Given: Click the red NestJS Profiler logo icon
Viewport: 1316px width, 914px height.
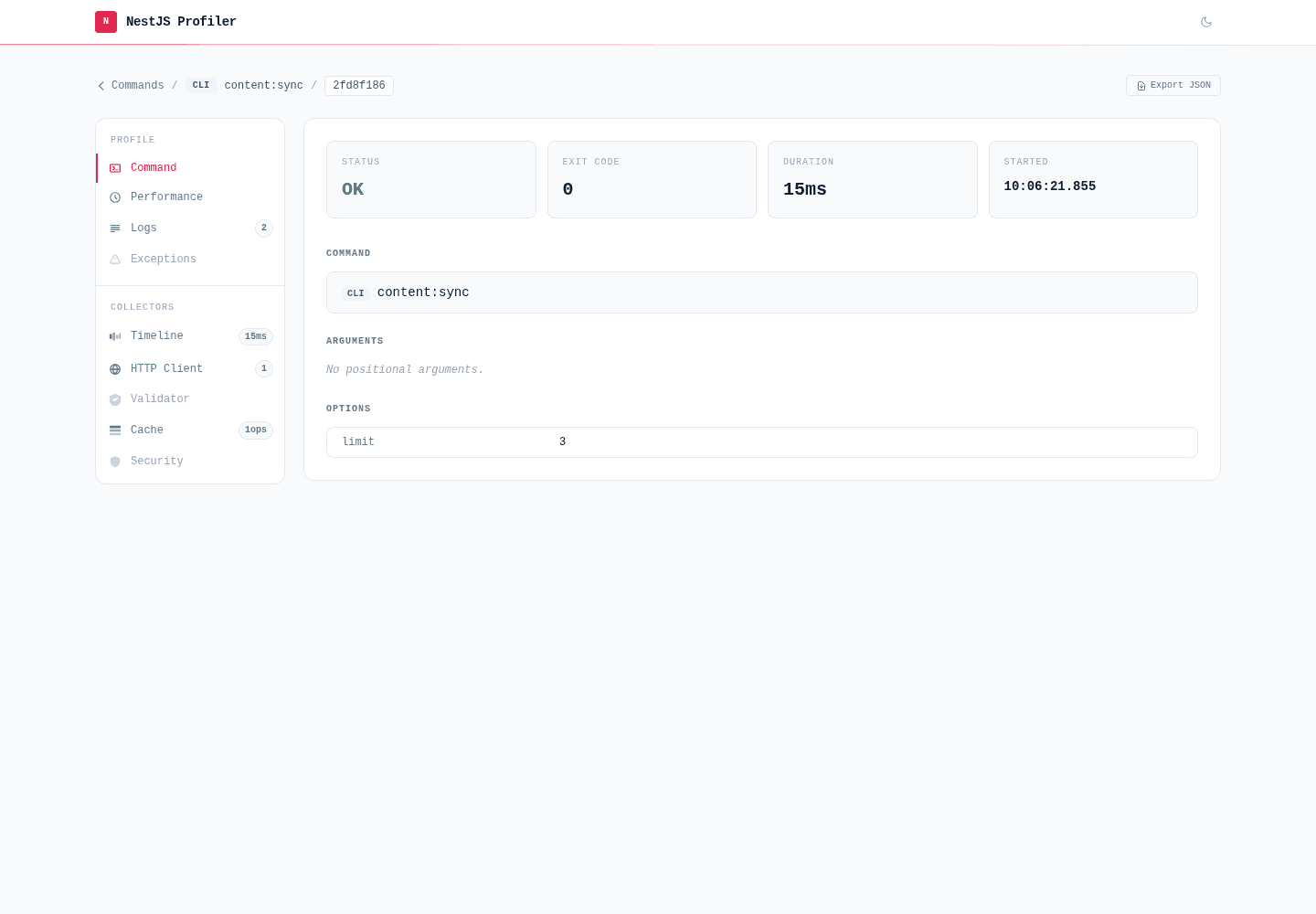Looking at the screenshot, I should (x=106, y=22).
